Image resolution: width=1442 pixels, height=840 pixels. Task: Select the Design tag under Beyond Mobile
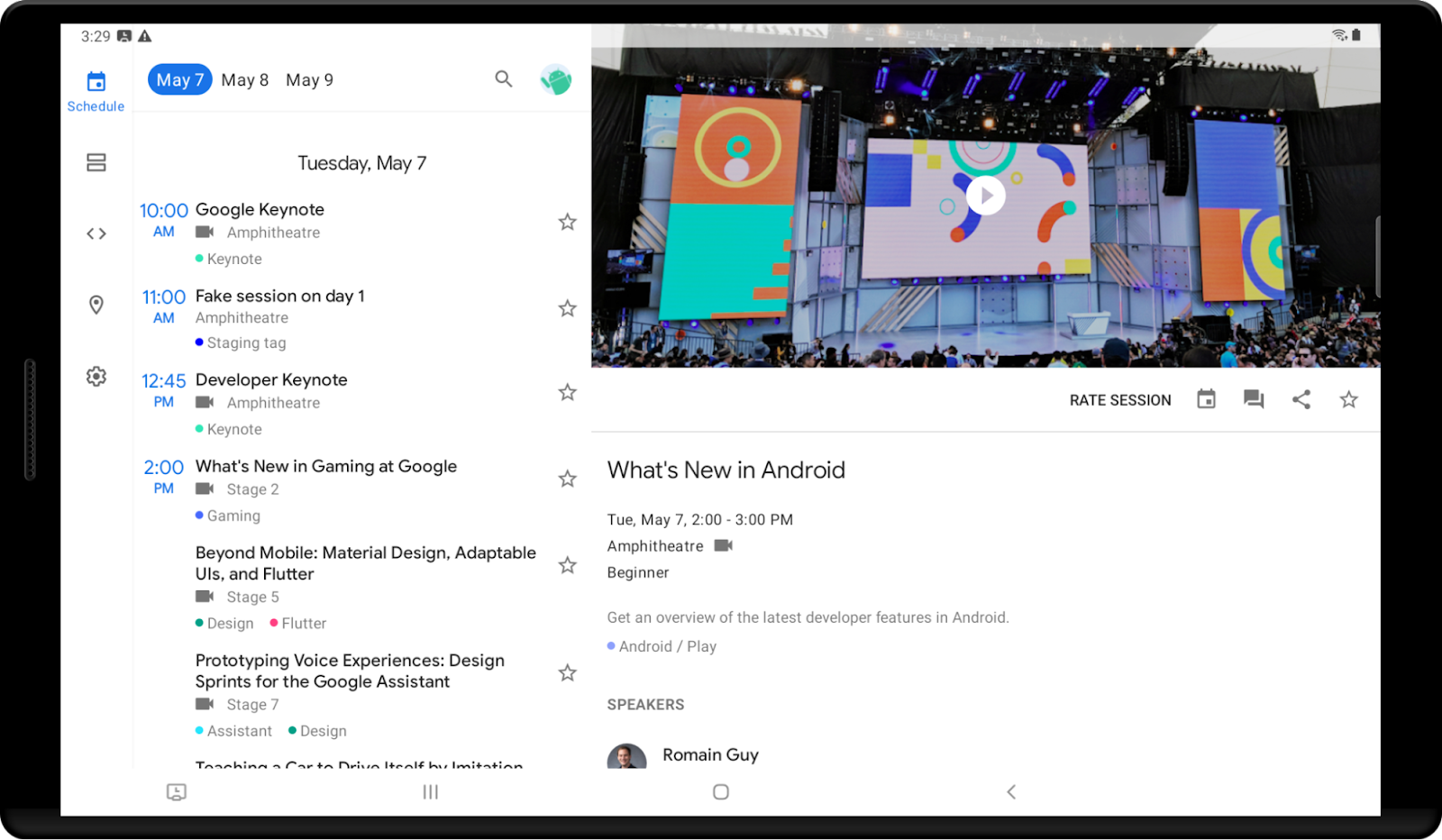tap(224, 623)
